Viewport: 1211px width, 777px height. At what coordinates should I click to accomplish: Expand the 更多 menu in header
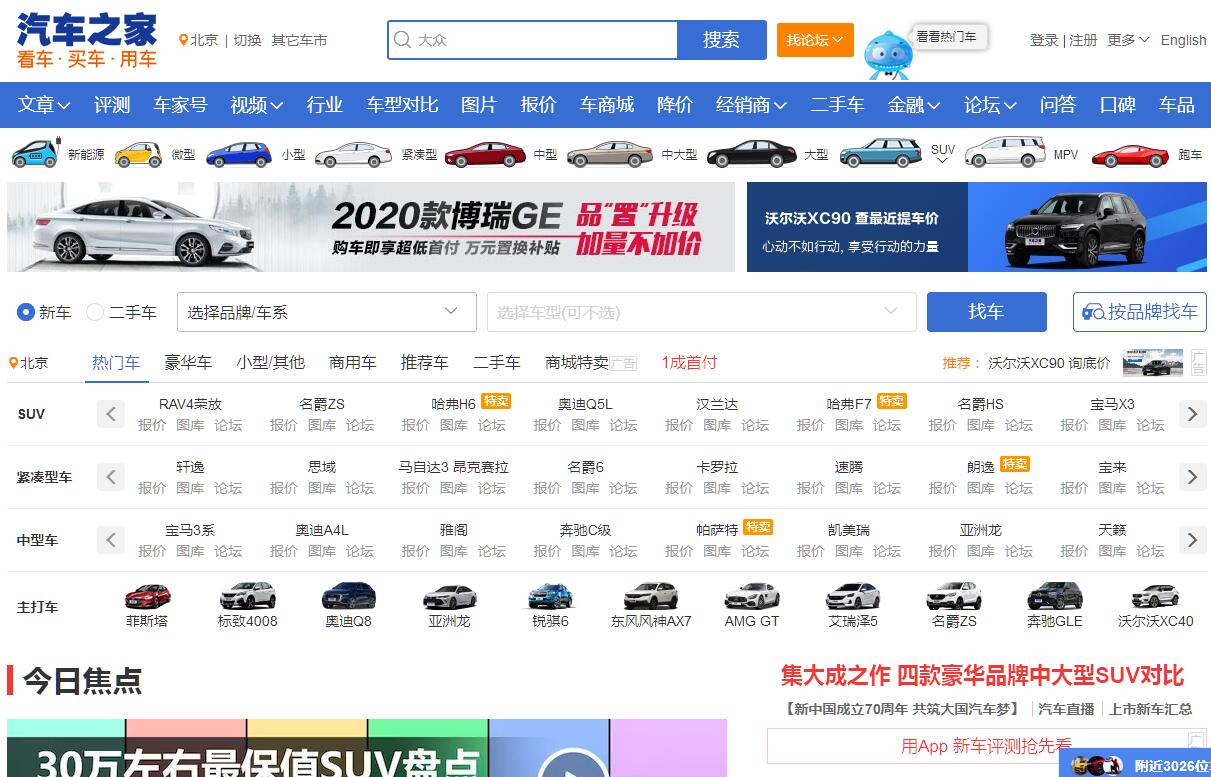1127,40
